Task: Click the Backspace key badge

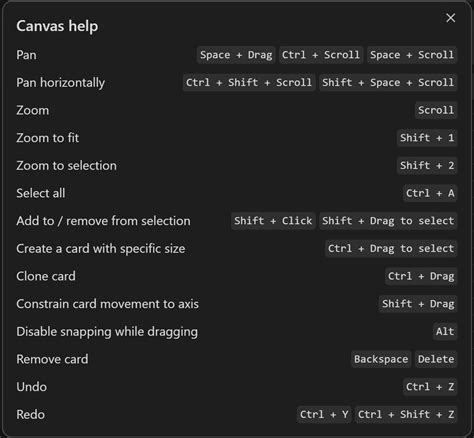Action: [381, 359]
